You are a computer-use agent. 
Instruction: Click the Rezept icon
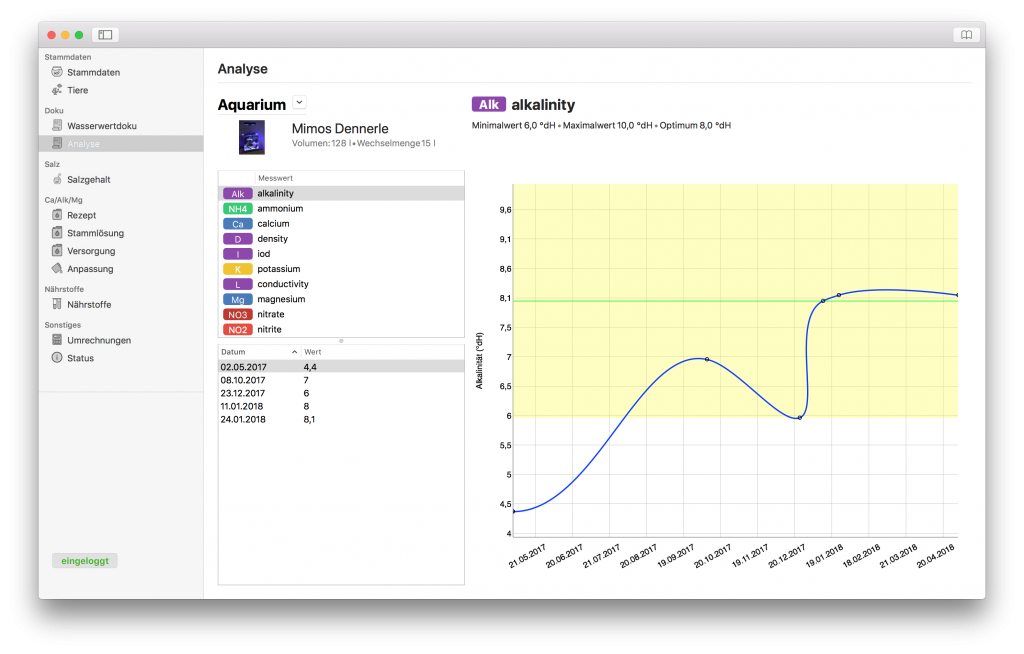coord(57,214)
